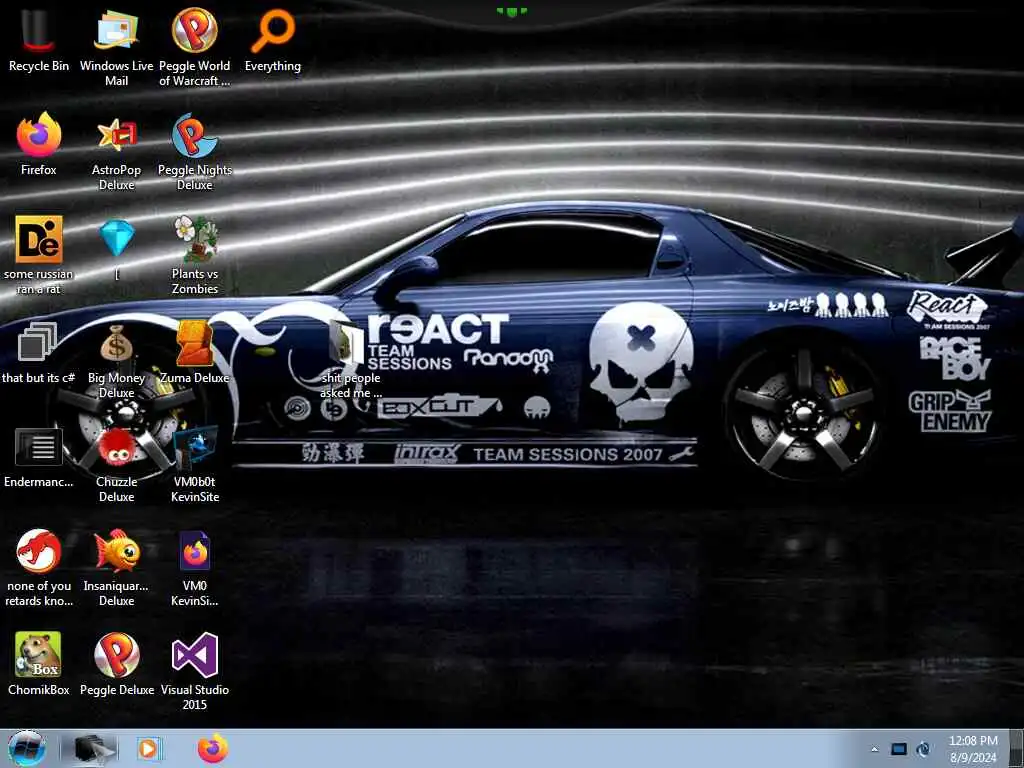Screen dimensions: 1024x768
Task: Select Insaniquarium Deluxe fish icon
Action: [x=116, y=567]
